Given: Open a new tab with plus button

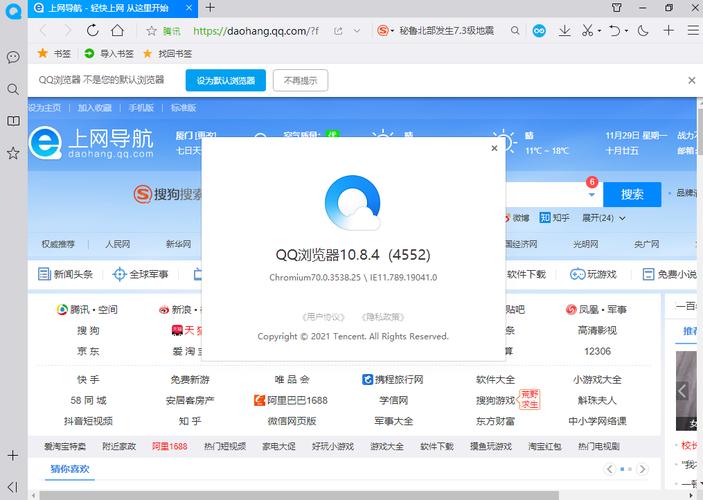Looking at the screenshot, I should (210, 8).
